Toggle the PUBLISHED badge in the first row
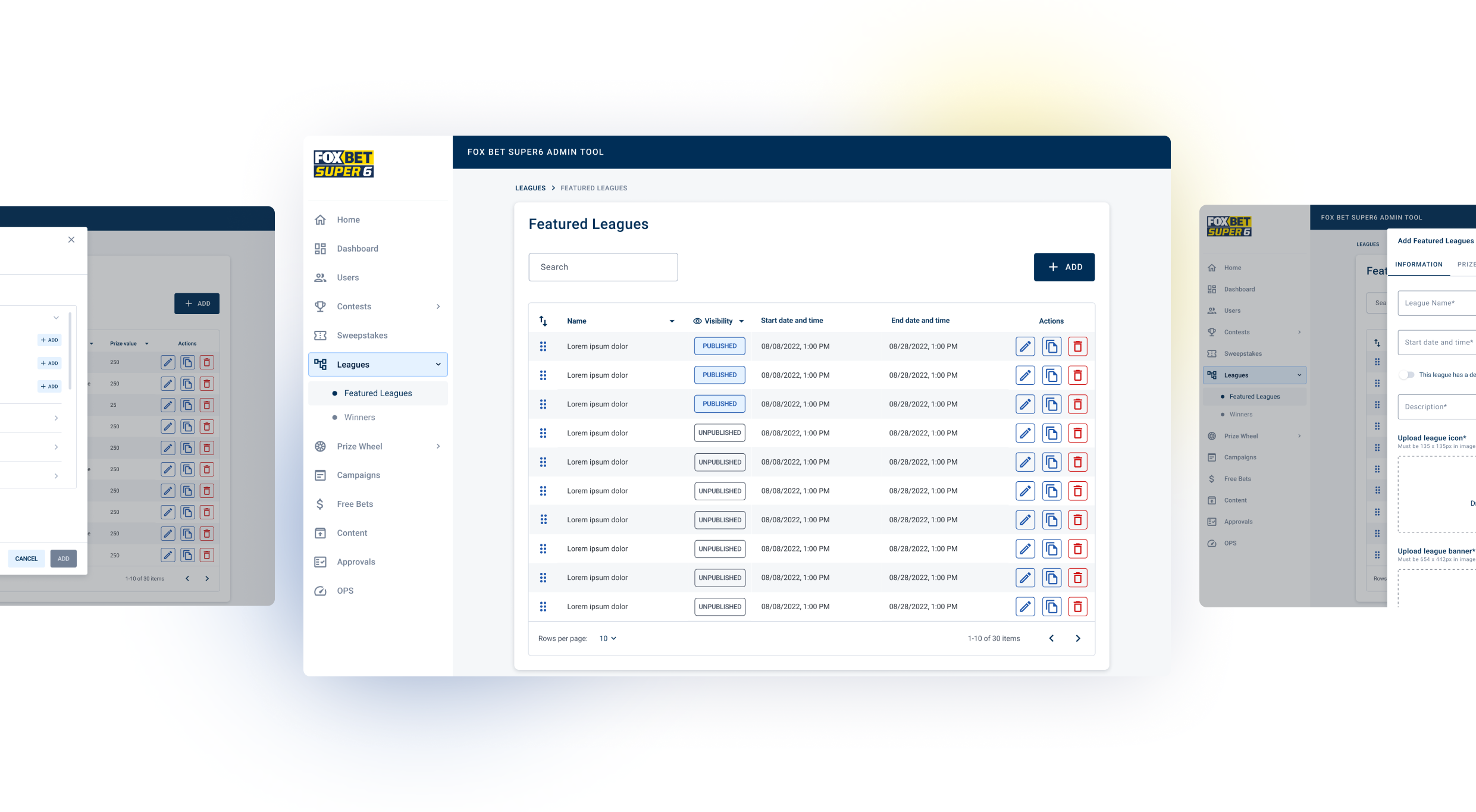 pos(719,346)
